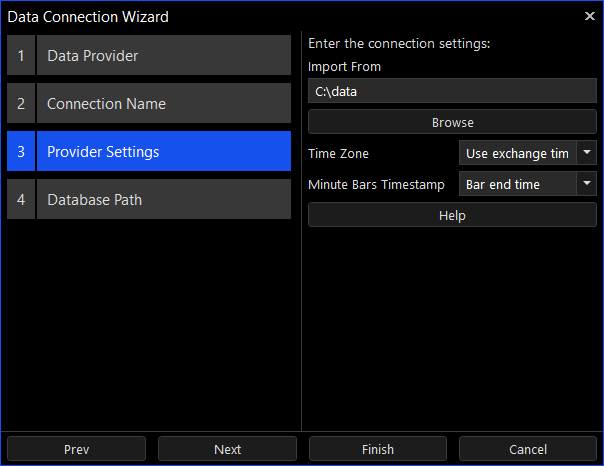
Task: Select the Data Provider step
Action: 163,56
